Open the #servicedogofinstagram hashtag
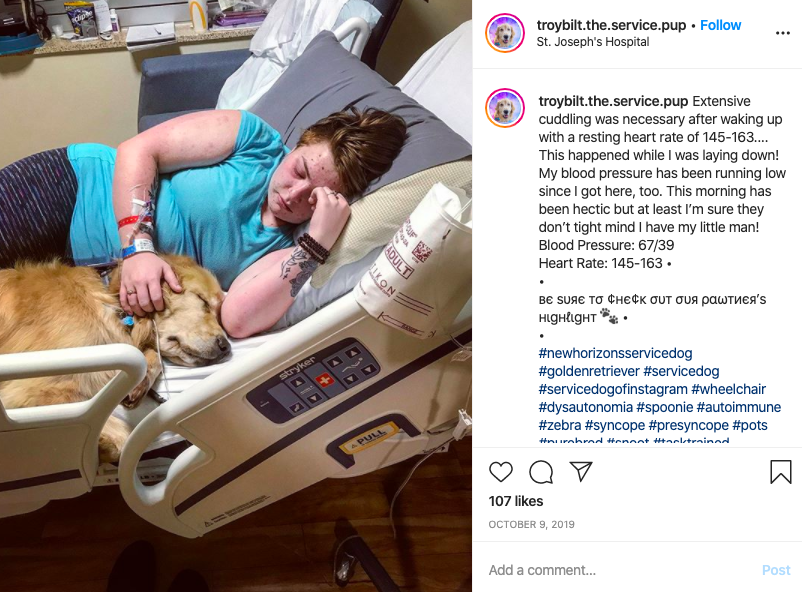 [613, 389]
